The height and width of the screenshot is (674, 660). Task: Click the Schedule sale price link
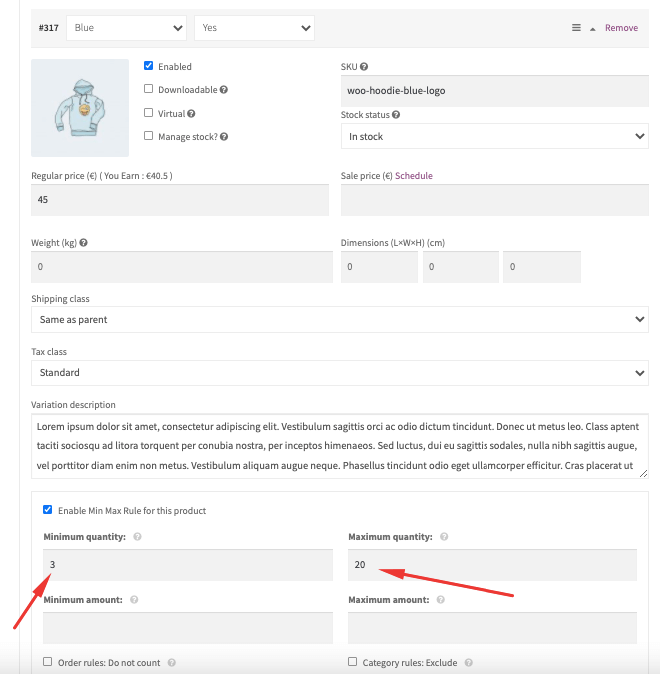(414, 176)
